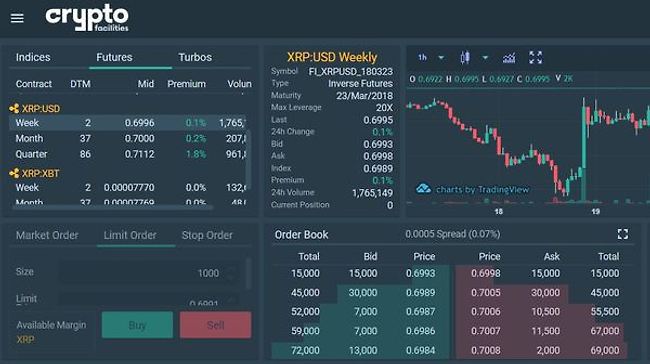Sort by the Mid column header
This screenshot has width=650, height=364.
tap(146, 84)
